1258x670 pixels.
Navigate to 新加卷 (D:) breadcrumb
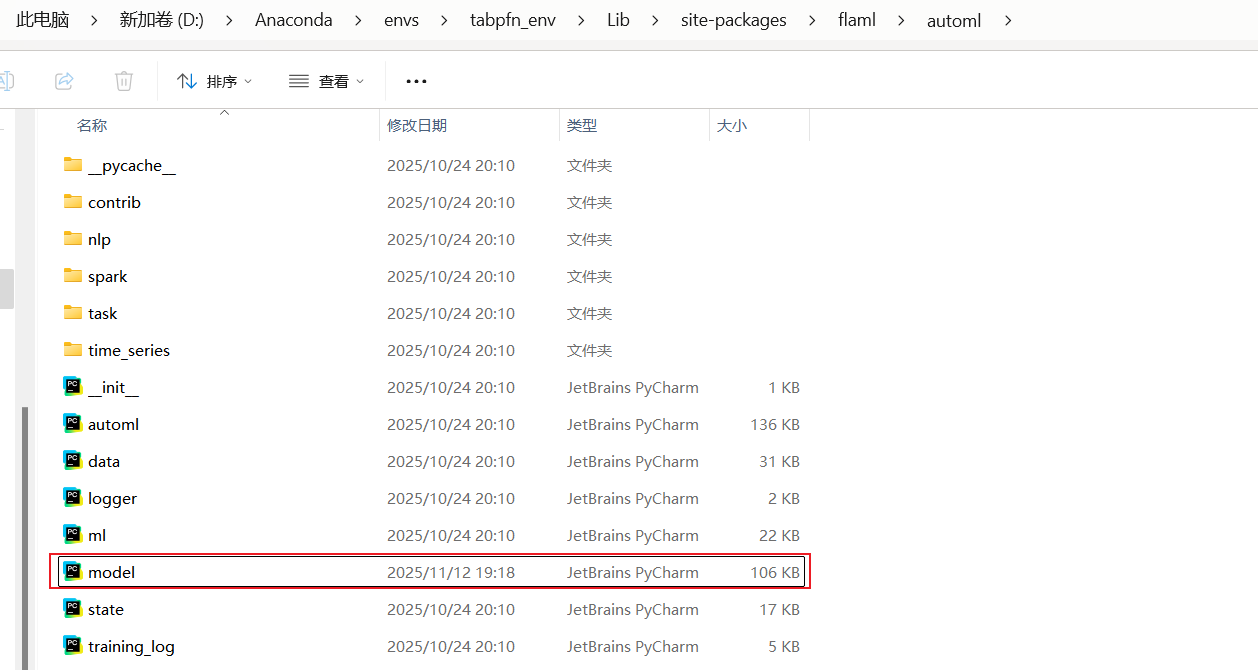pyautogui.click(x=161, y=20)
